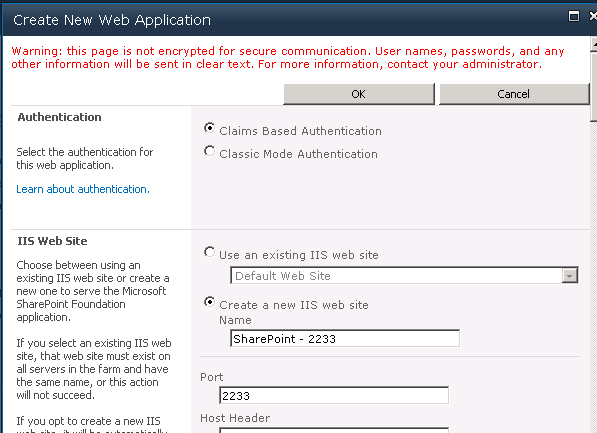Screen dimensions: 597x433
Task: Open the Default Web Site dropdown arrow
Action: pyautogui.click(x=570, y=276)
